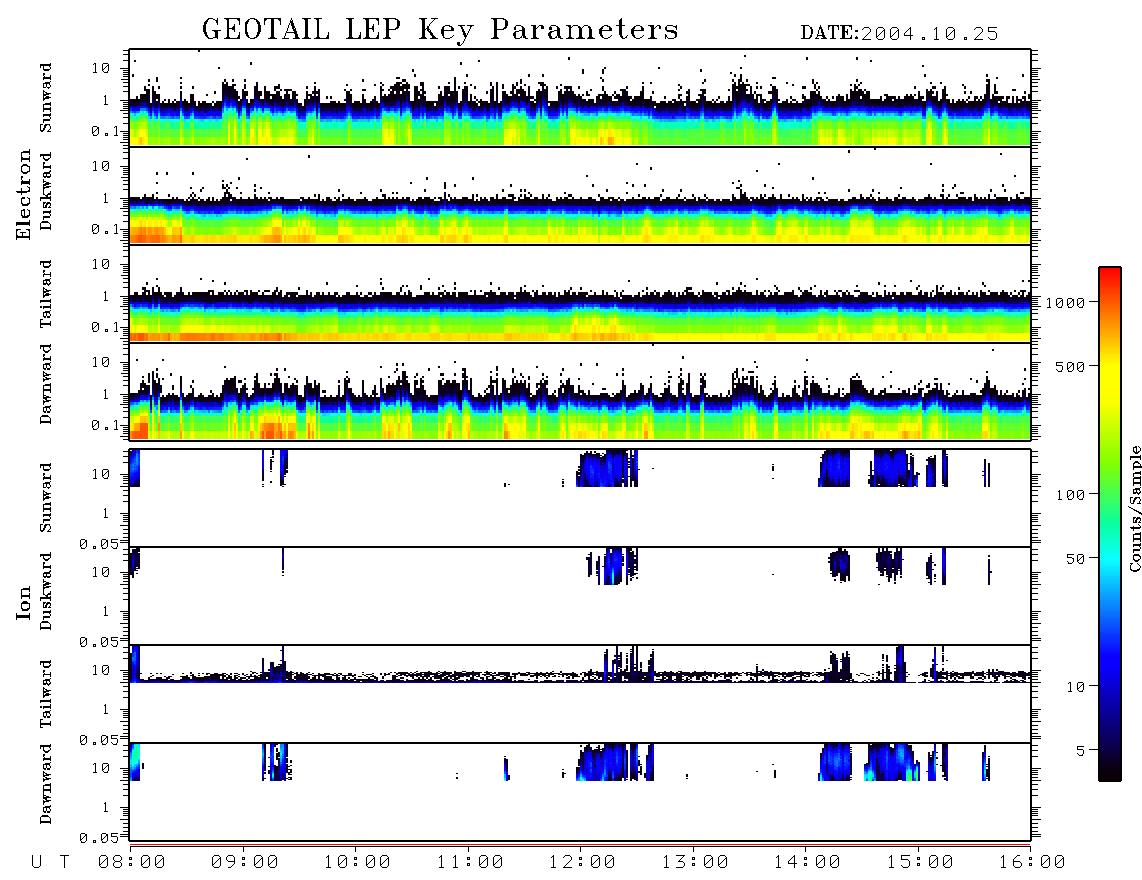
Task: Click the 100 value on the color scale
Action: pyautogui.click(x=1071, y=495)
